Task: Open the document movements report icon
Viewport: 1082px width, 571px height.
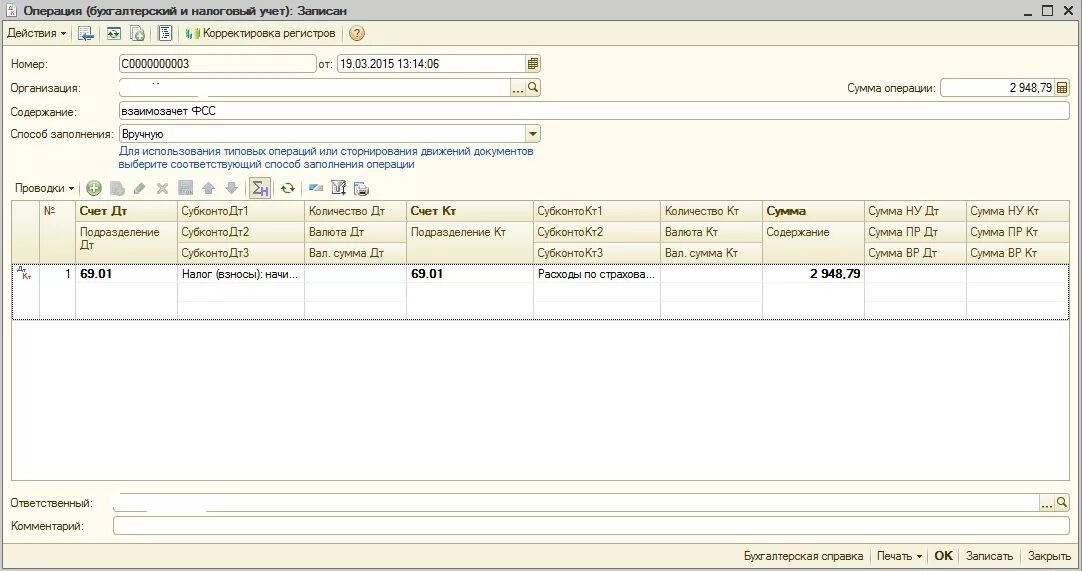Action: (165, 33)
